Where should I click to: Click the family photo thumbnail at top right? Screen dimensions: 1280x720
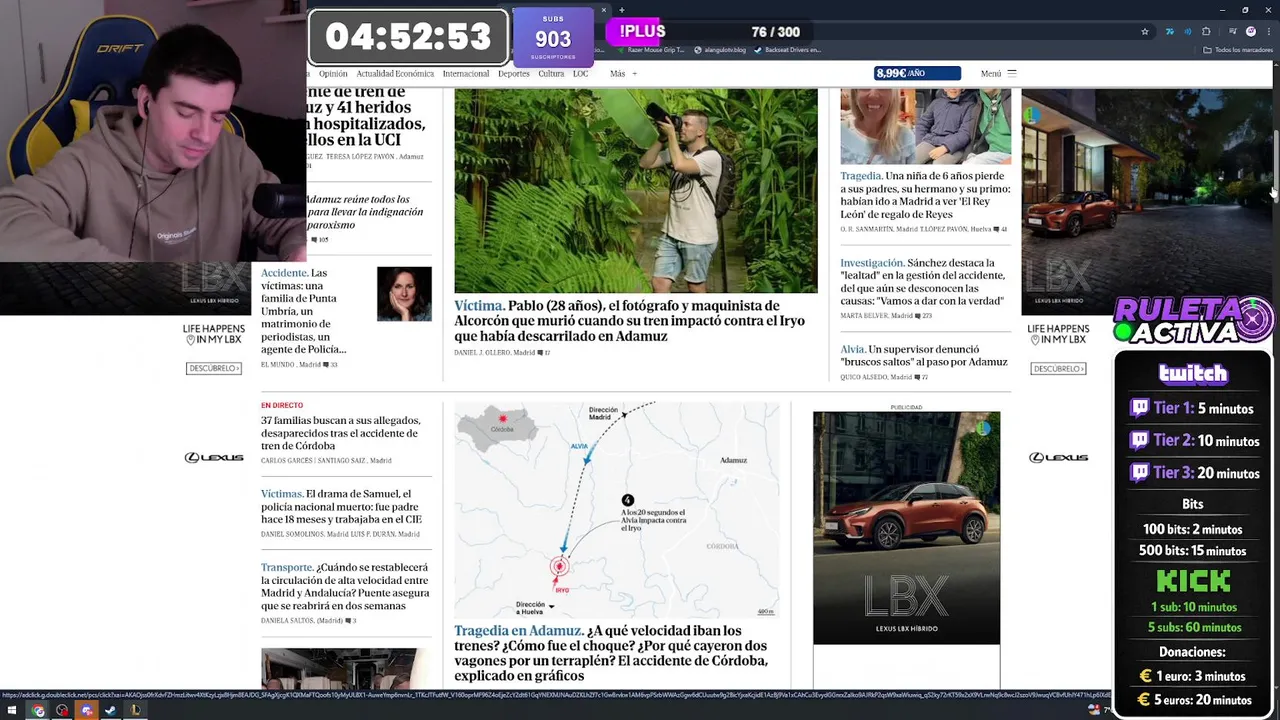click(925, 126)
